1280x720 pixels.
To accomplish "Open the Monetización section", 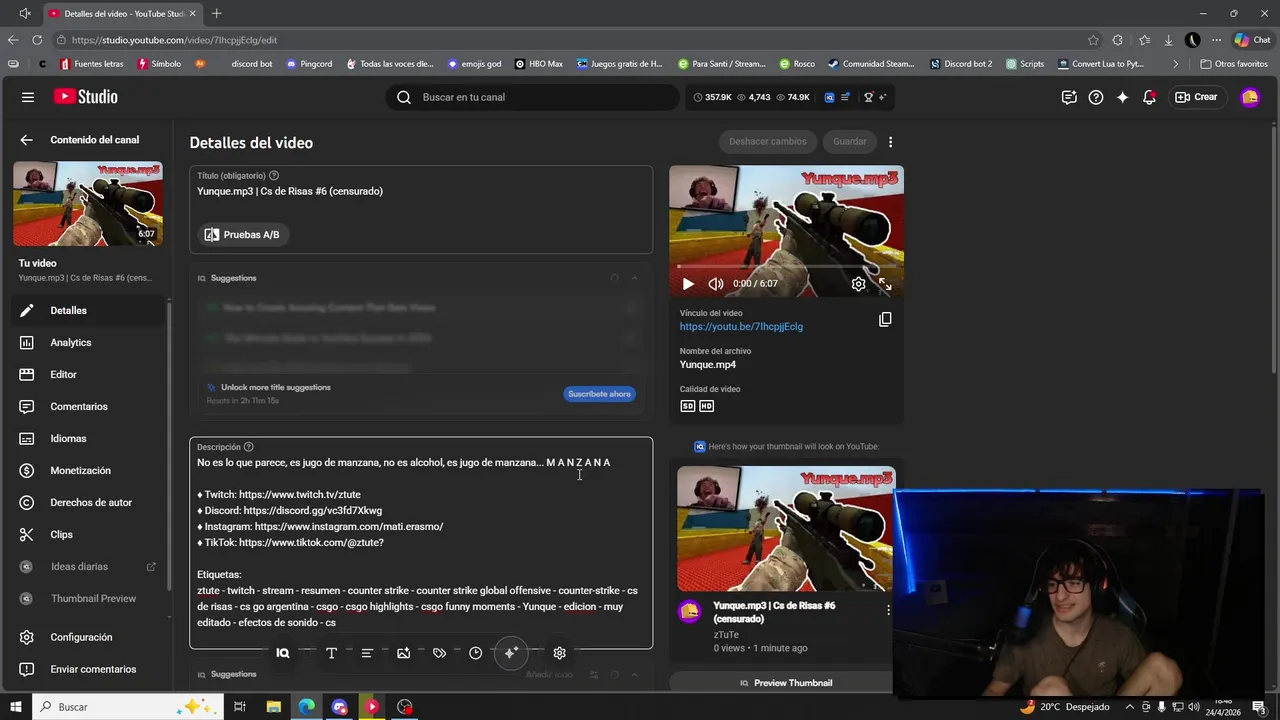I will coord(87,470).
